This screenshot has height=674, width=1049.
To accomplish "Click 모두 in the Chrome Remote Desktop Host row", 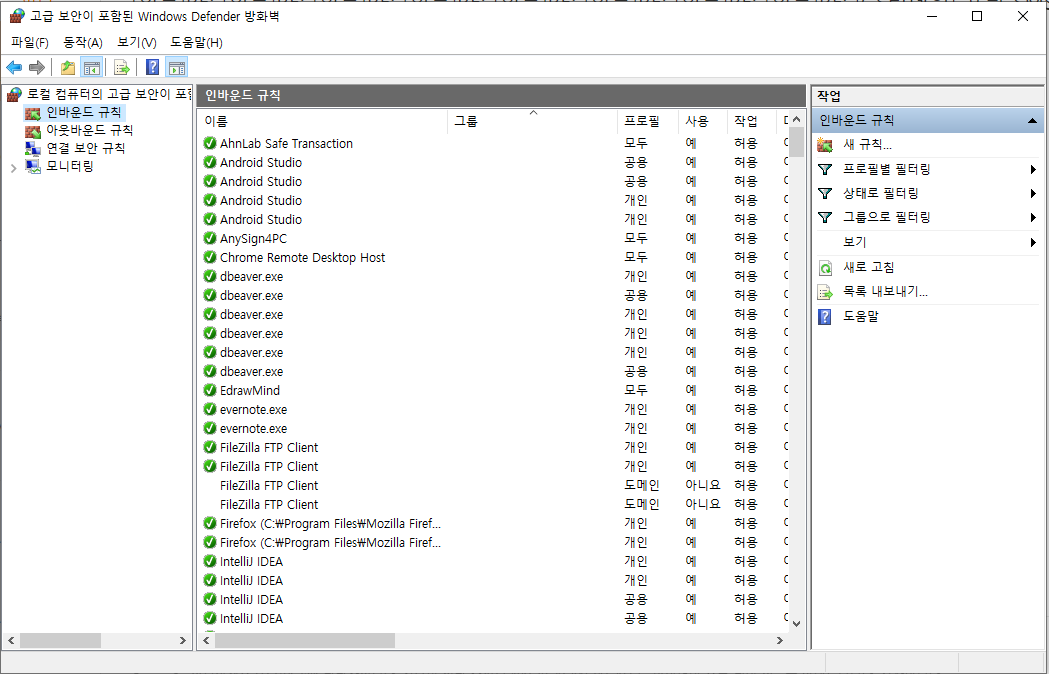I will pos(636,258).
